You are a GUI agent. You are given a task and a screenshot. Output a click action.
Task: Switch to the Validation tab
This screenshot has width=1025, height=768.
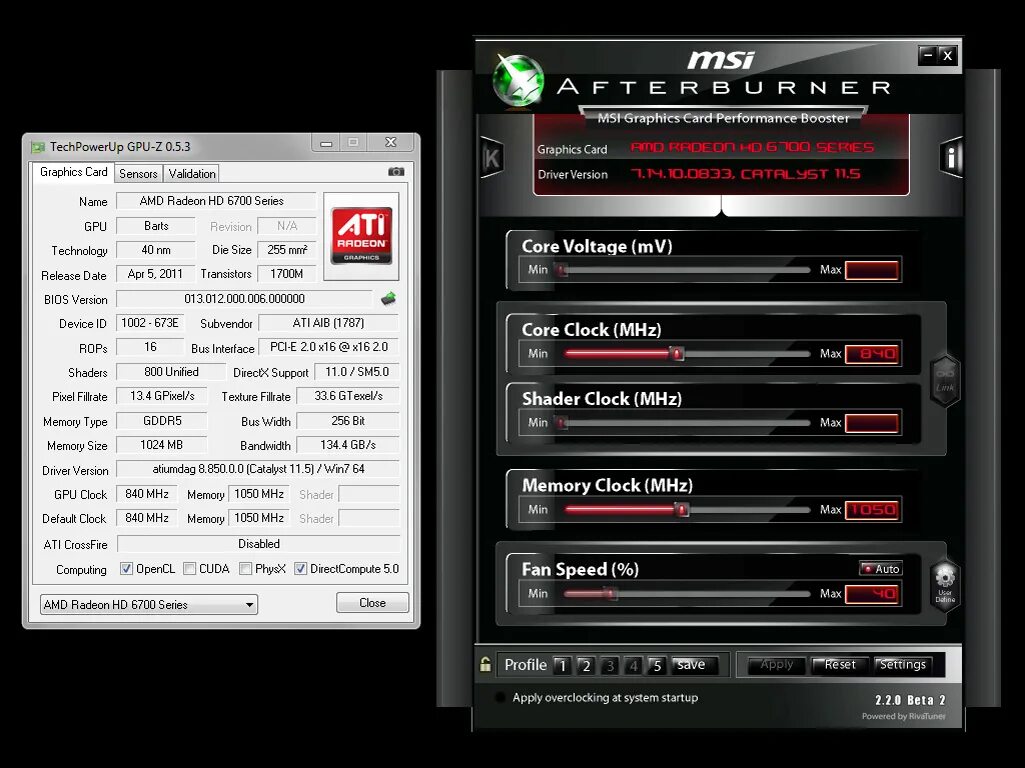(x=192, y=174)
